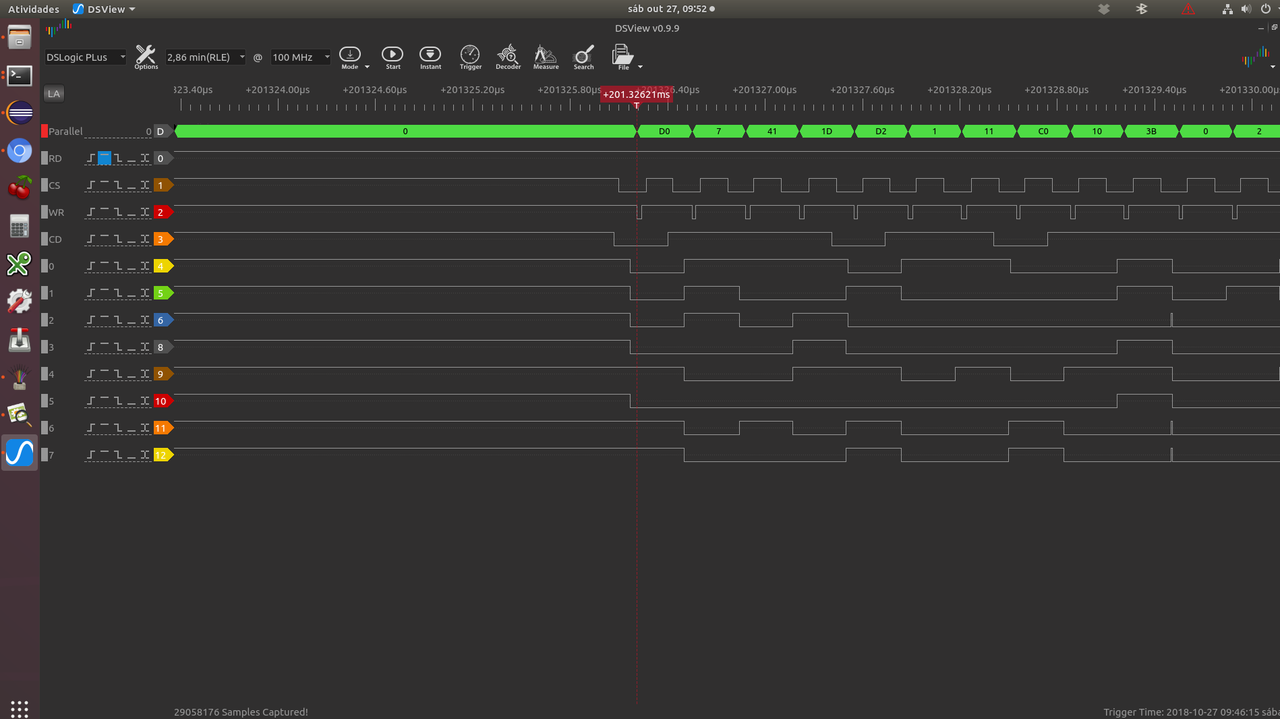Screen dimensions: 1280x719
Task: Click the +201.32621ms trigger marker
Action: (636, 94)
